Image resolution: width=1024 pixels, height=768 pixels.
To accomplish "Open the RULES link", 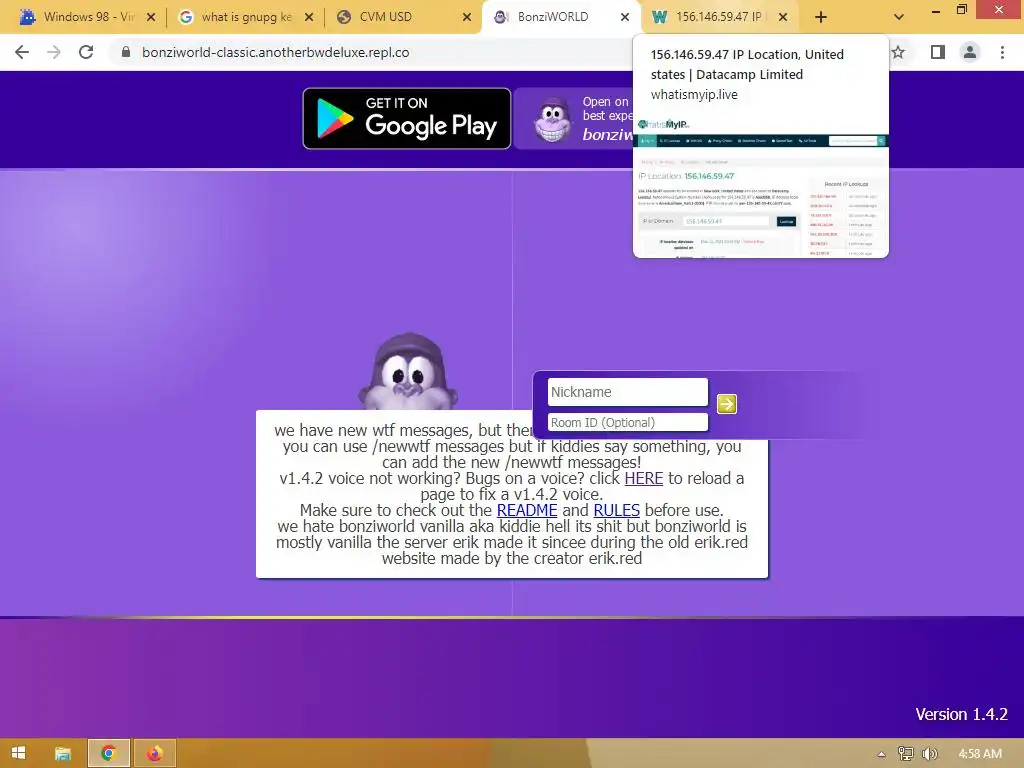I will [x=616, y=511].
